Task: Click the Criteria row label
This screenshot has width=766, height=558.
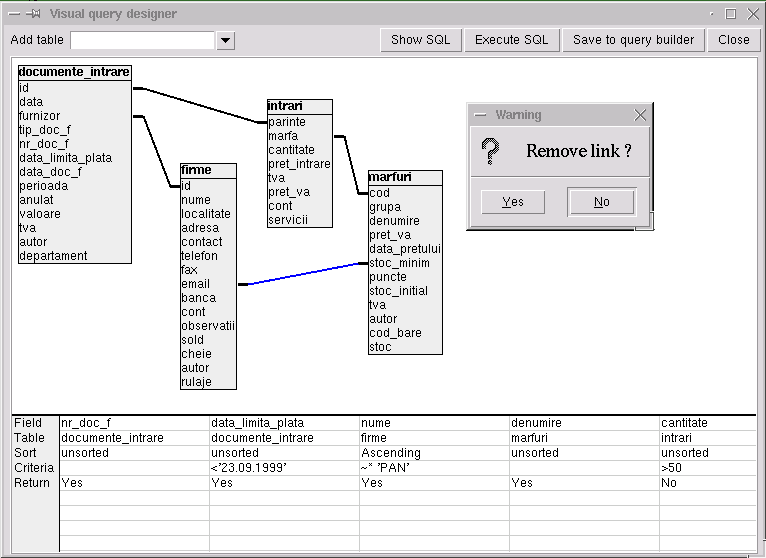Action: tap(34, 468)
